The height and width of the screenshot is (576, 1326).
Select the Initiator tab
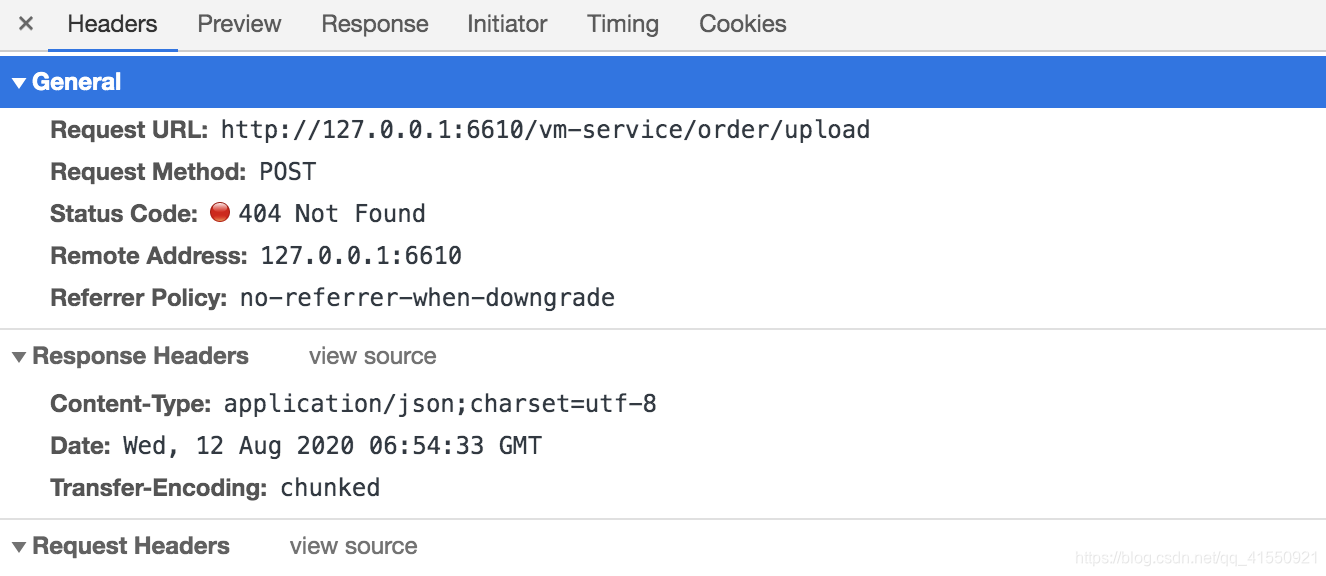(507, 24)
